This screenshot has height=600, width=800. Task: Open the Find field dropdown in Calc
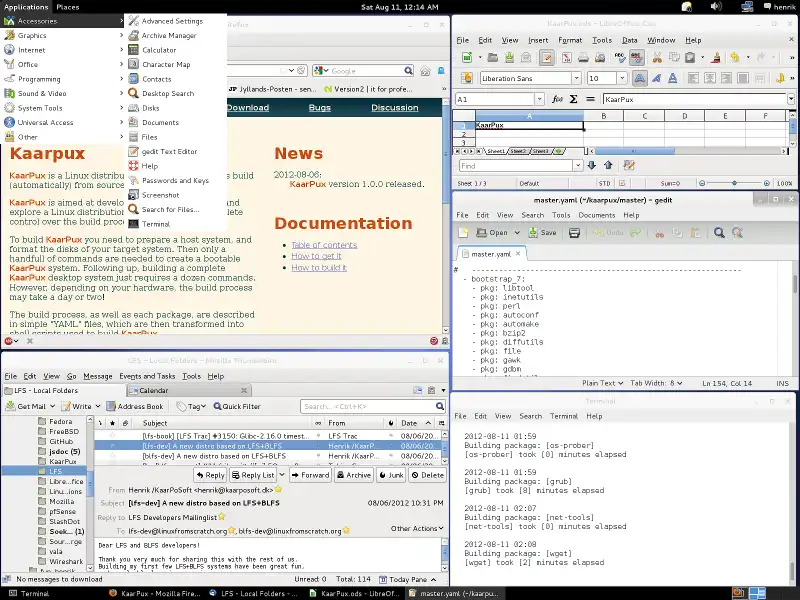tap(578, 165)
